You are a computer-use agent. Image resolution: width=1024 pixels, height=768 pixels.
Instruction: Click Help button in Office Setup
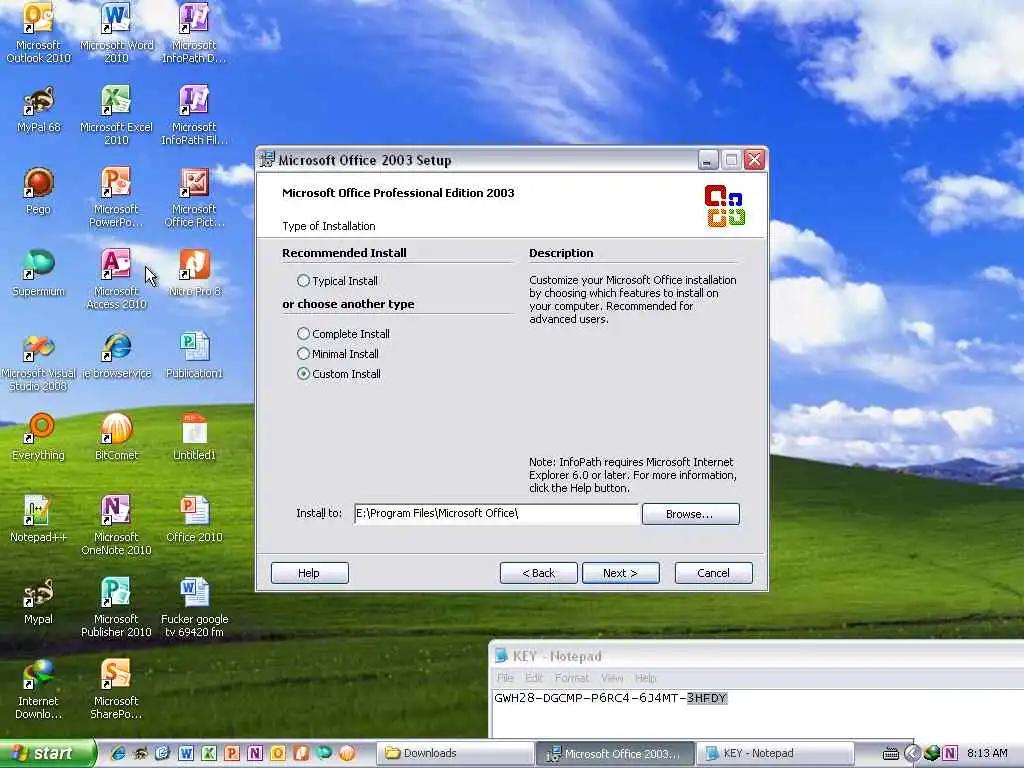click(309, 573)
